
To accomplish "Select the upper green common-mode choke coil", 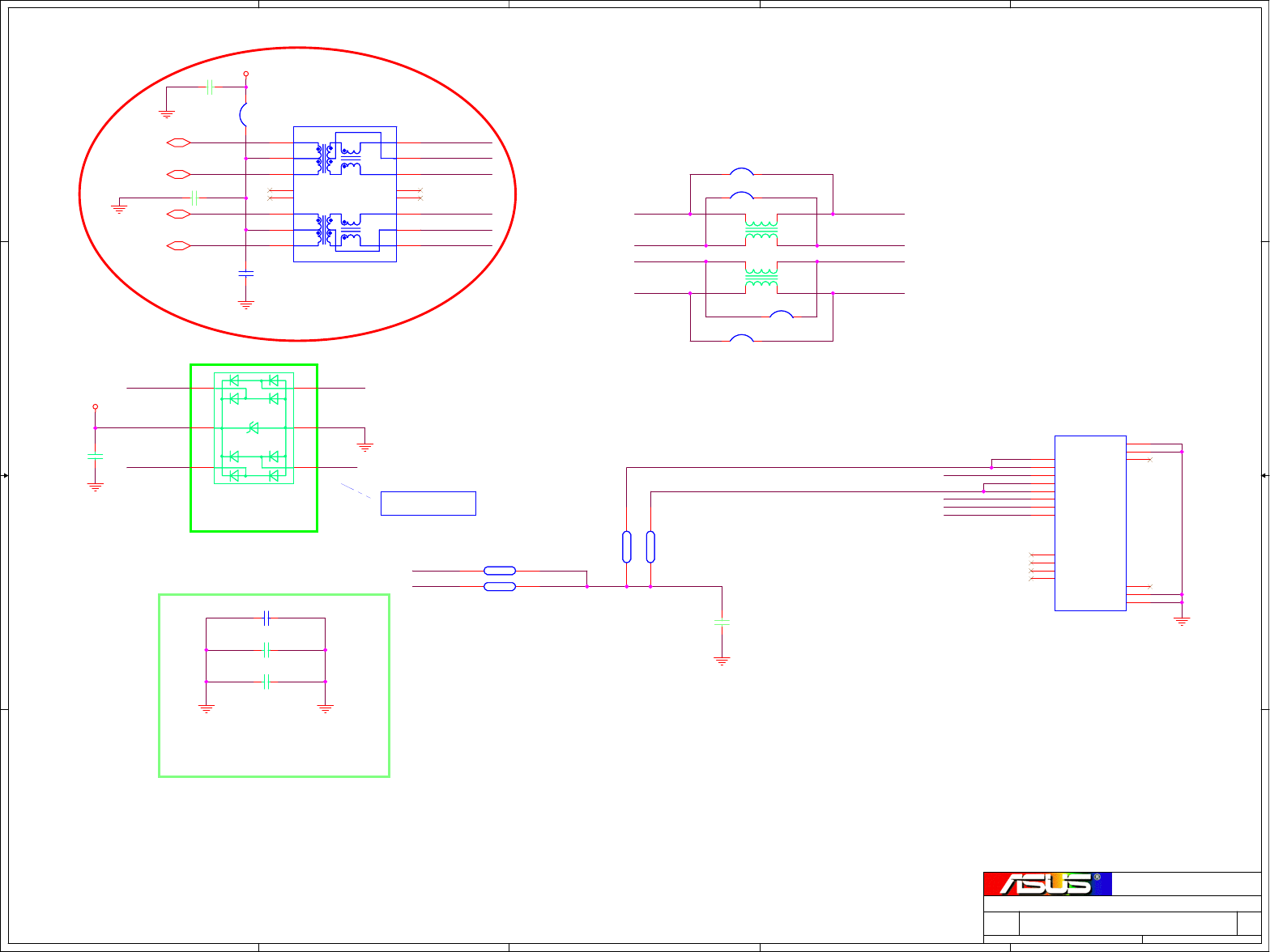I will click(761, 230).
